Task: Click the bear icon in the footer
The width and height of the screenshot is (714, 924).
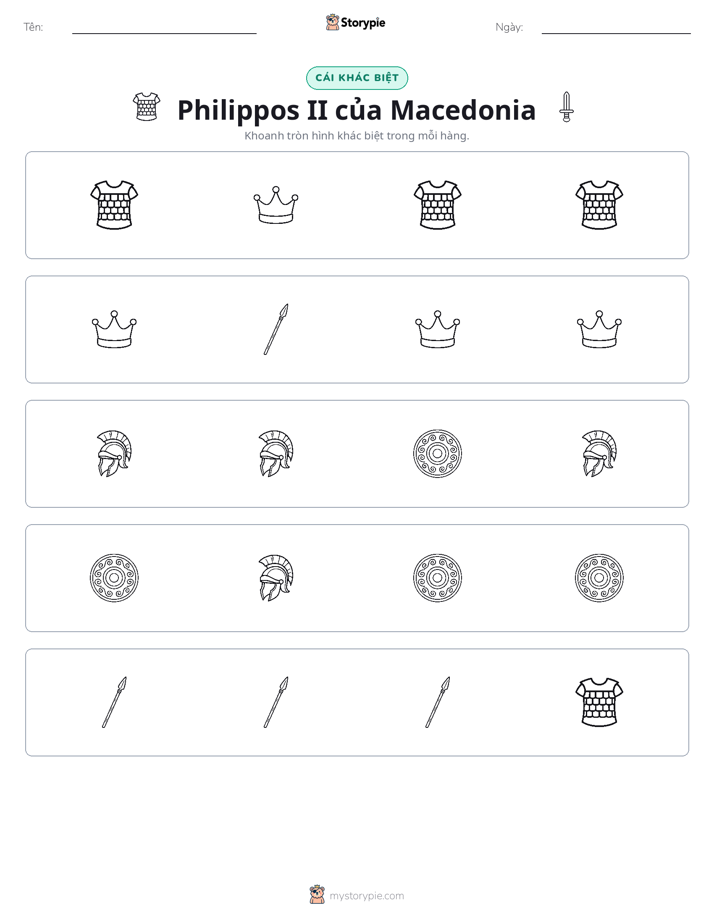Action: coord(317,895)
